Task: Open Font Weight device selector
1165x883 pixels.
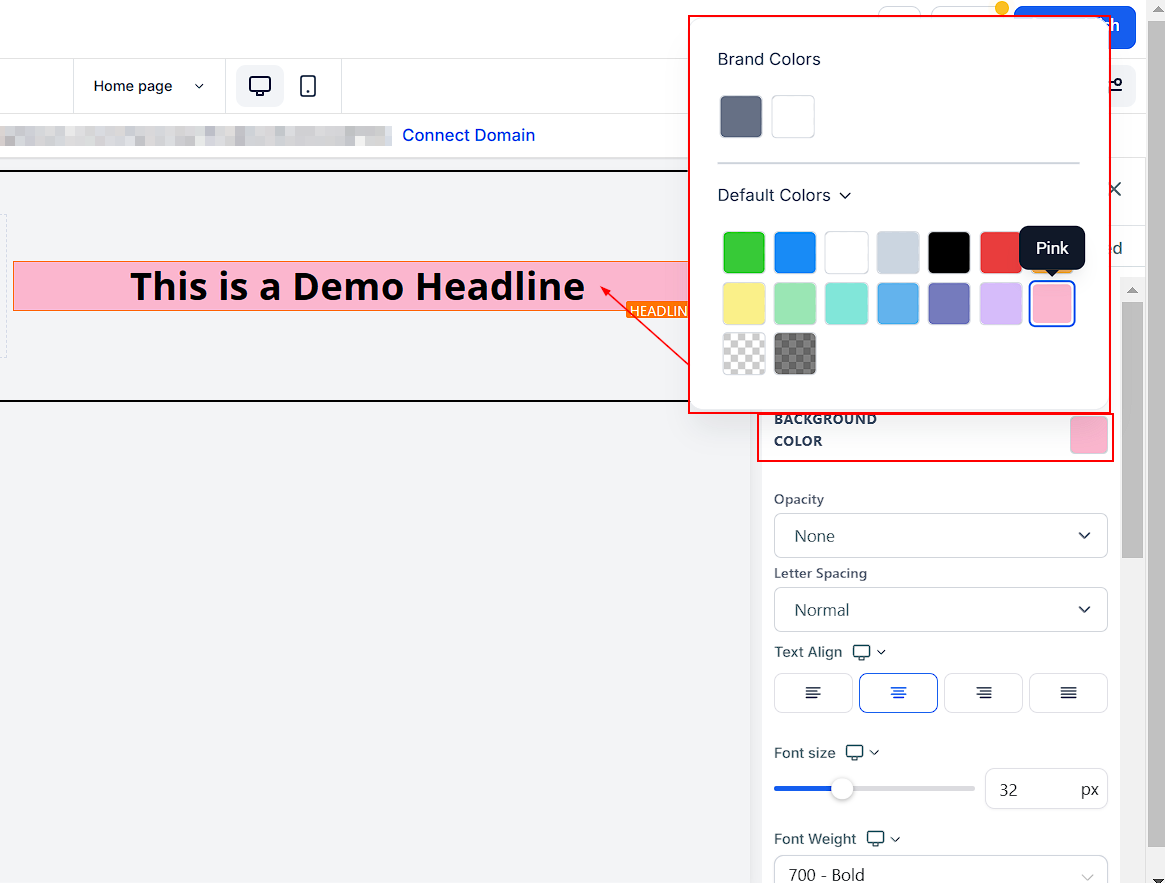Action: [883, 838]
